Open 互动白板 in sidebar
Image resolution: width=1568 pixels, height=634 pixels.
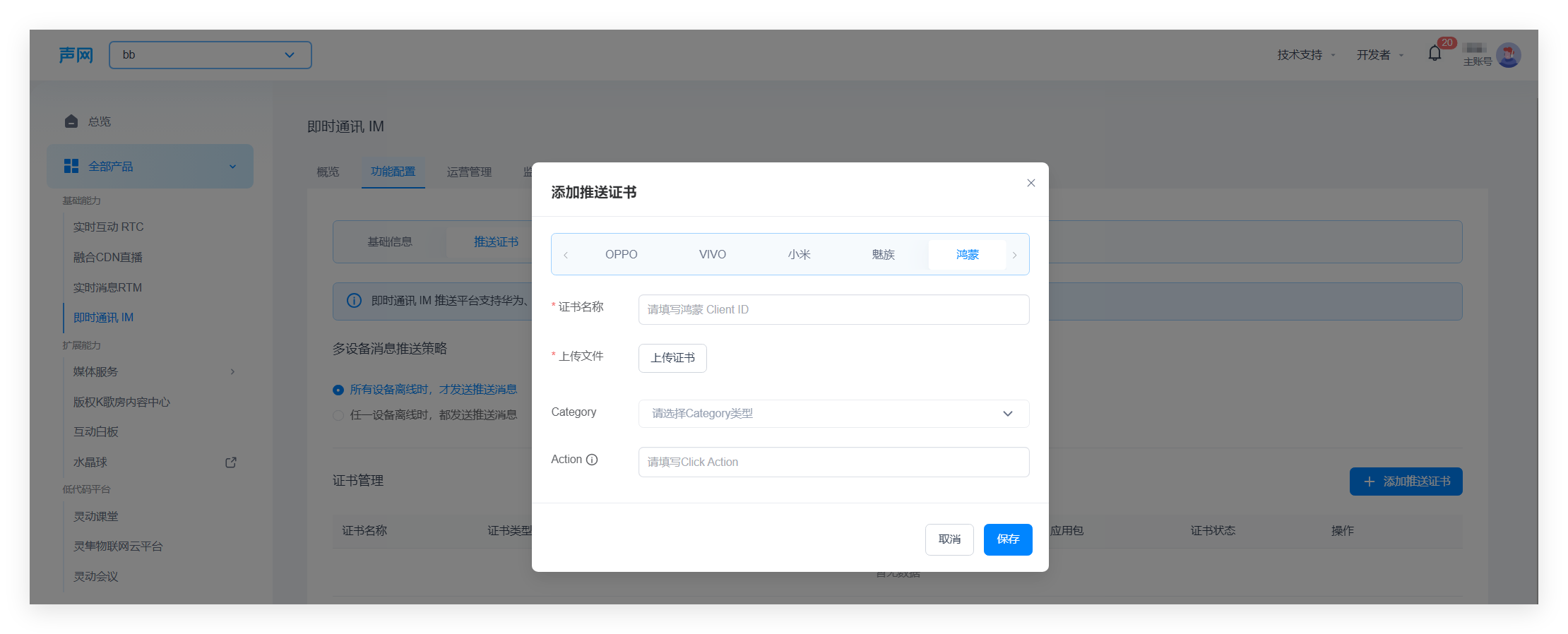pos(95,432)
